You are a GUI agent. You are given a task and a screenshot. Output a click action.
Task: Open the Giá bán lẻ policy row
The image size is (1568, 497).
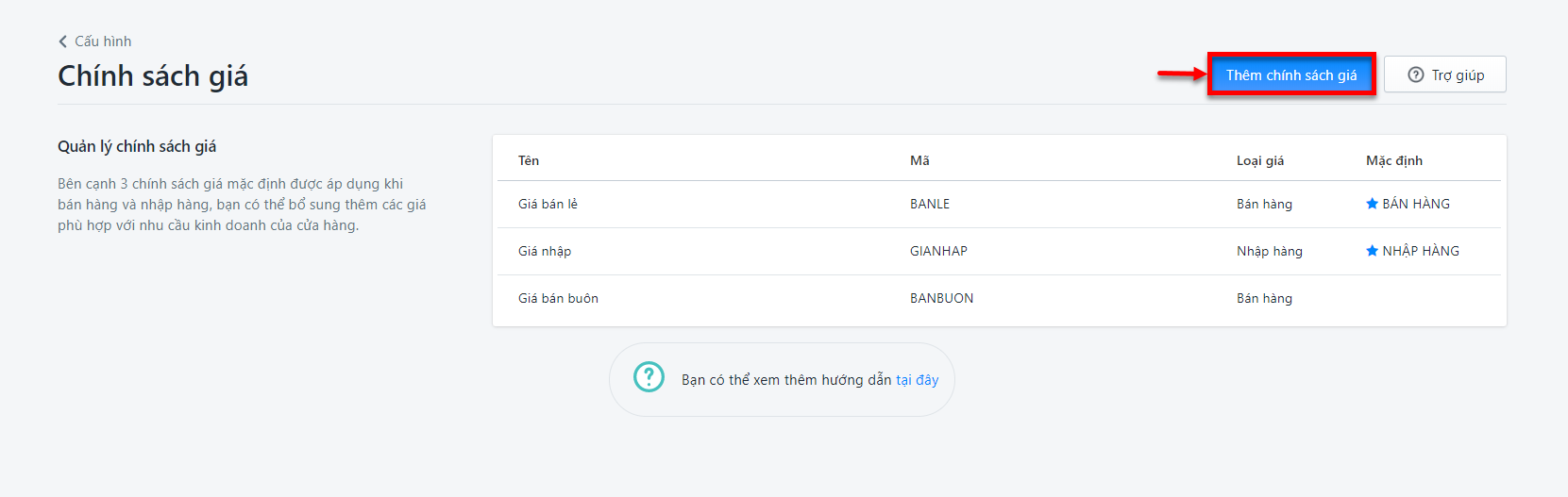tap(999, 204)
